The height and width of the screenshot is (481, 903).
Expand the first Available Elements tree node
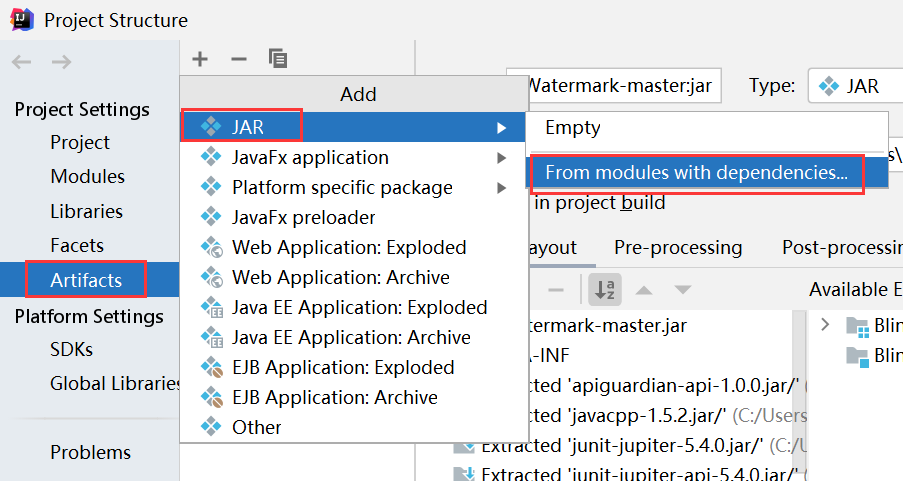pos(825,325)
